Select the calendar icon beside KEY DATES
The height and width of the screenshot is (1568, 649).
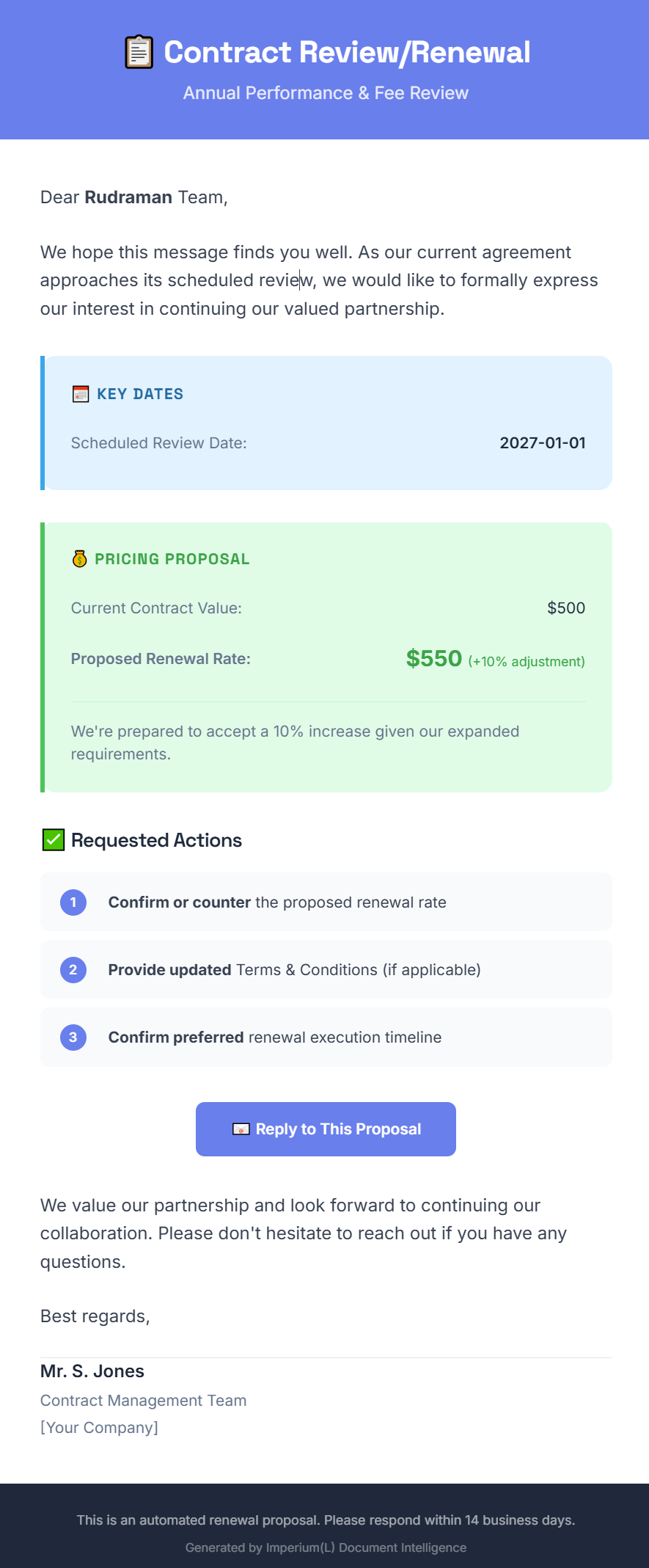click(x=78, y=393)
